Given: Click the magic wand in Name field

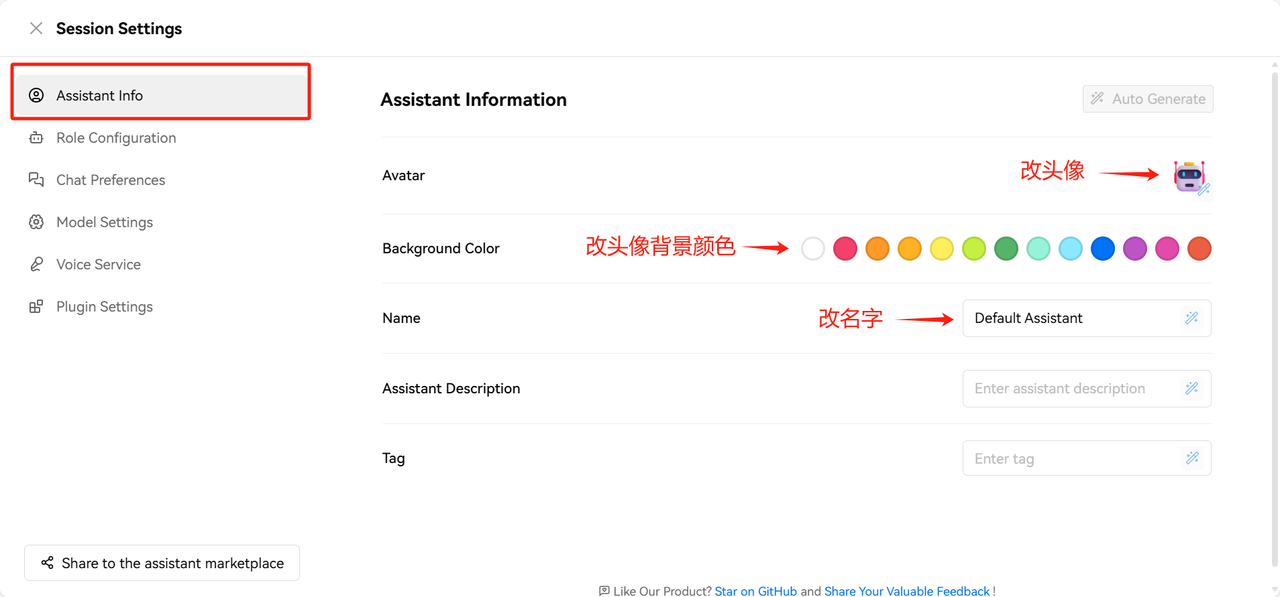Looking at the screenshot, I should [1191, 318].
